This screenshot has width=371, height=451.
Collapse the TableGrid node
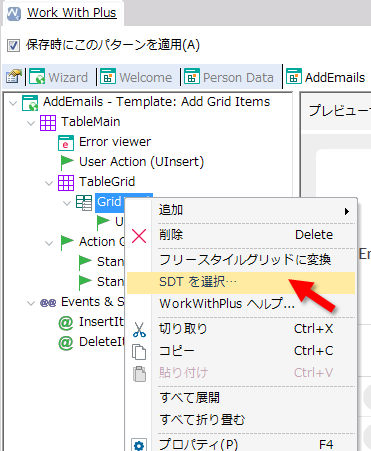tap(49, 183)
